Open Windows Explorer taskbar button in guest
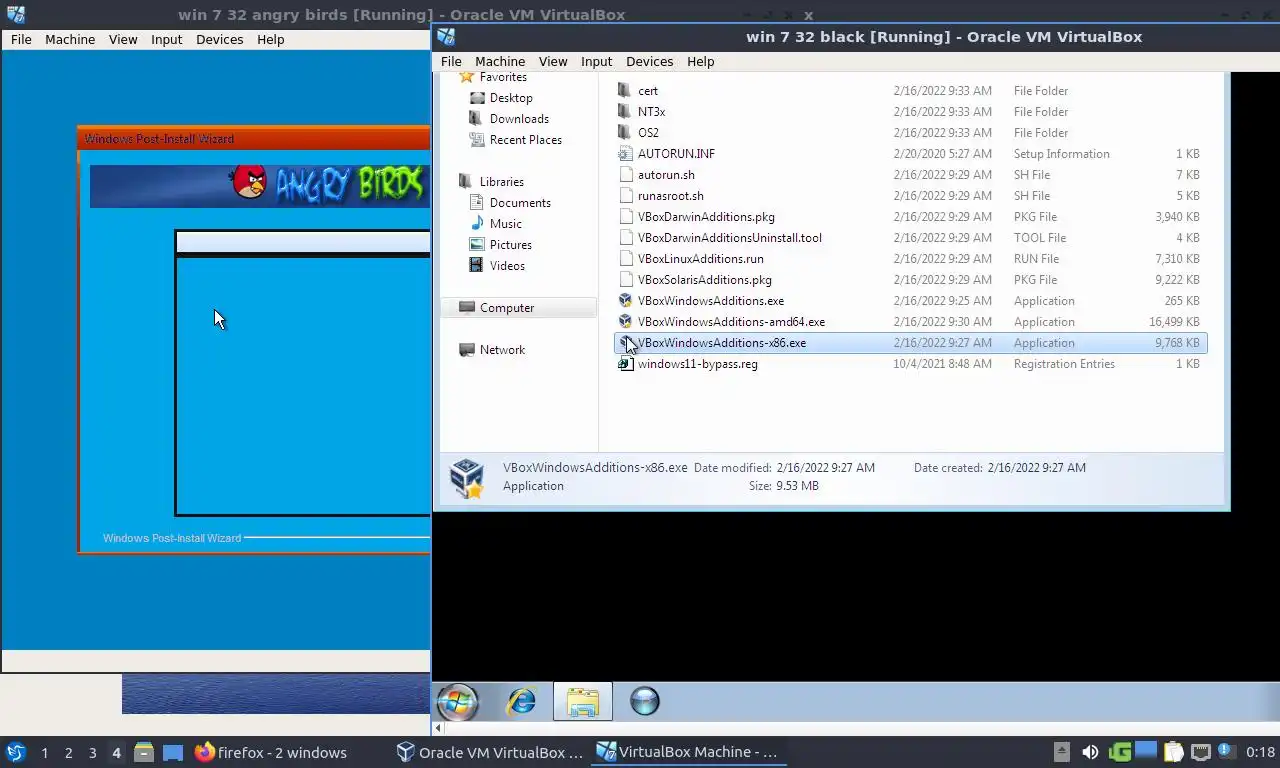The height and width of the screenshot is (768, 1280). 582,701
